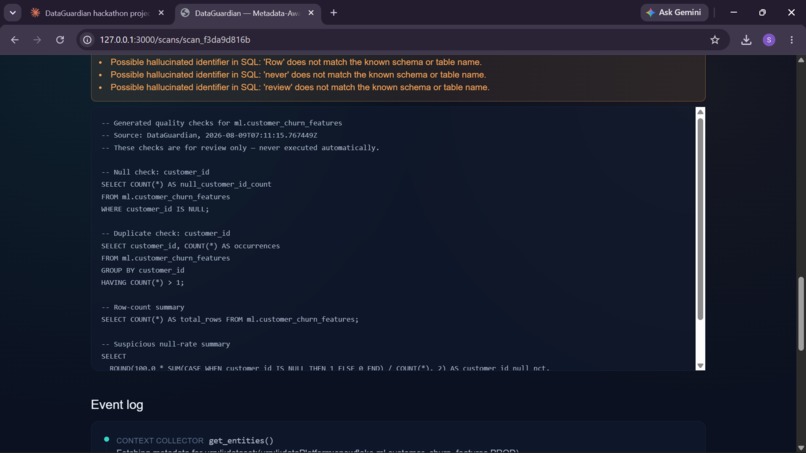Click the Event log heading

117,405
